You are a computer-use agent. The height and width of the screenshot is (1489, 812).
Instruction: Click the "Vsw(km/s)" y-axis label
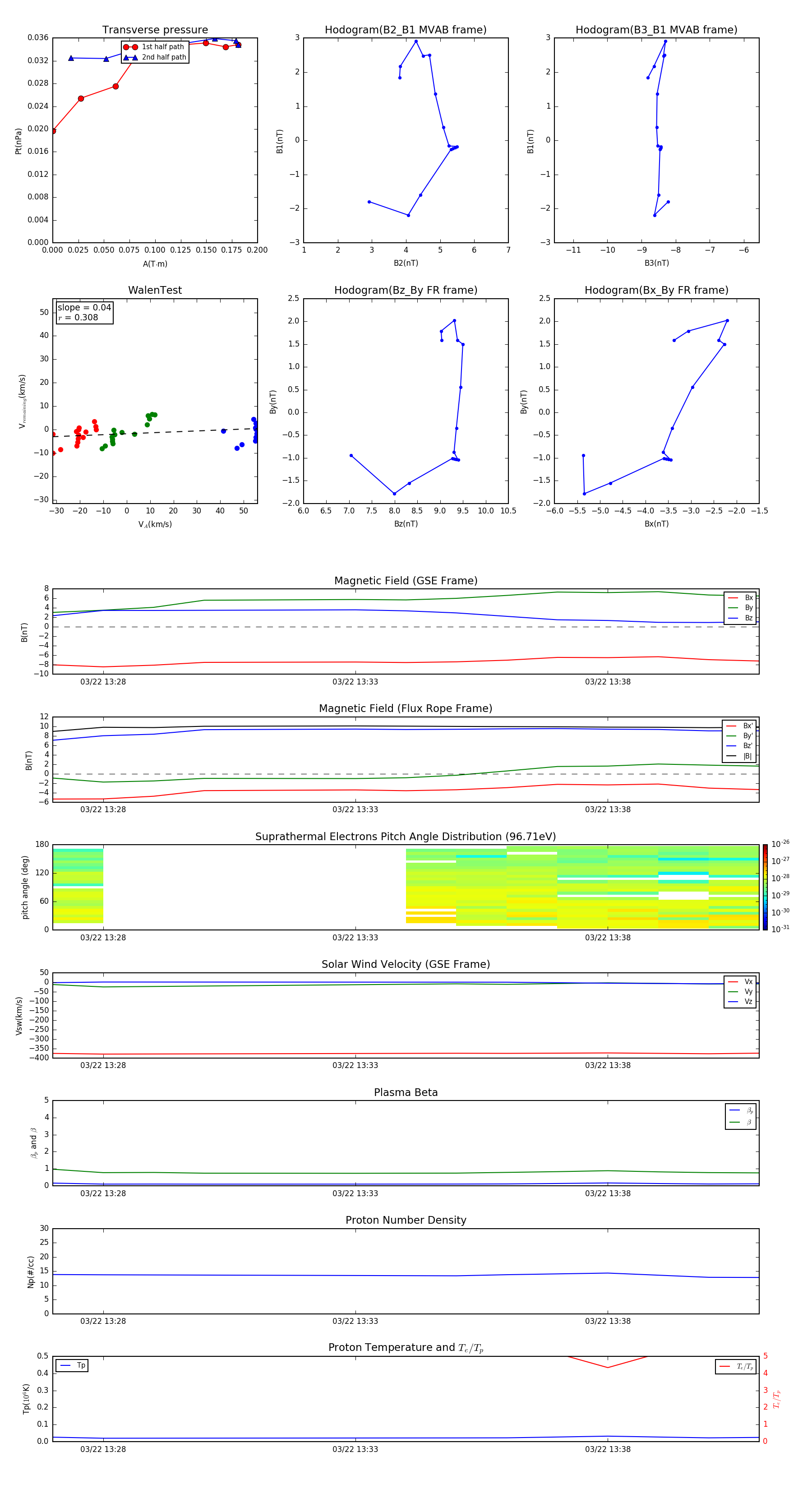click(x=19, y=1016)
